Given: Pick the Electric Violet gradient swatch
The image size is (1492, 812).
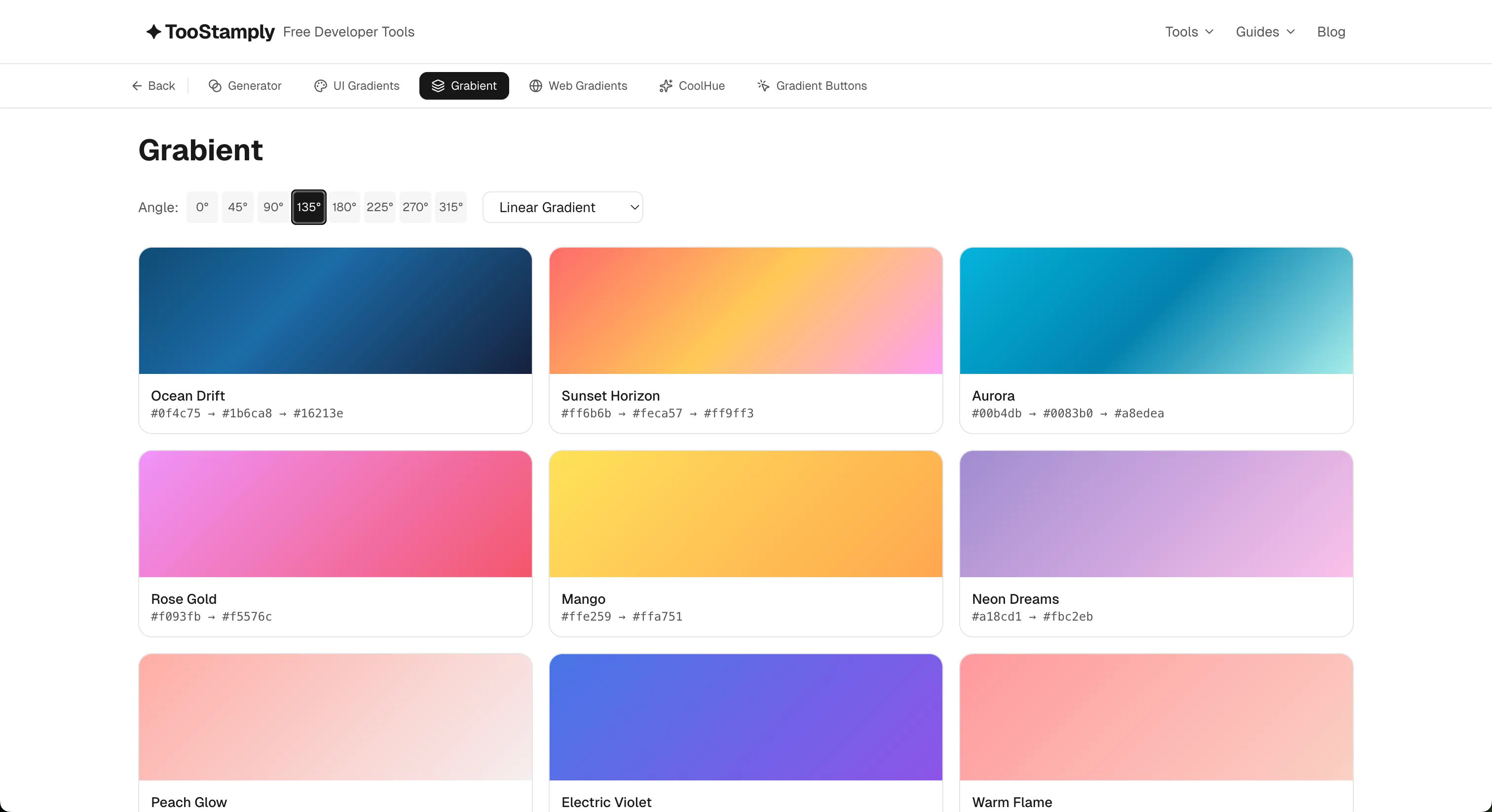Looking at the screenshot, I should point(746,717).
